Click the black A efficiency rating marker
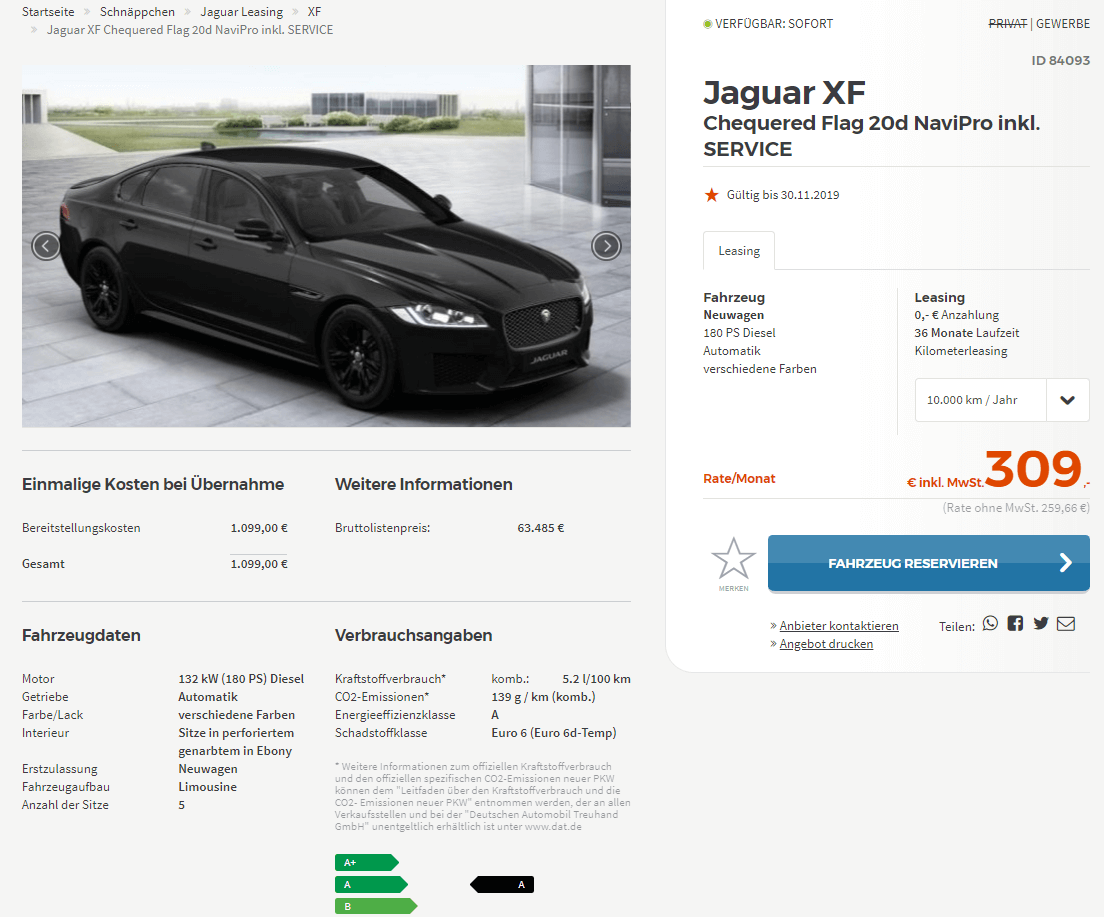The width and height of the screenshot is (1104, 917). tap(502, 885)
